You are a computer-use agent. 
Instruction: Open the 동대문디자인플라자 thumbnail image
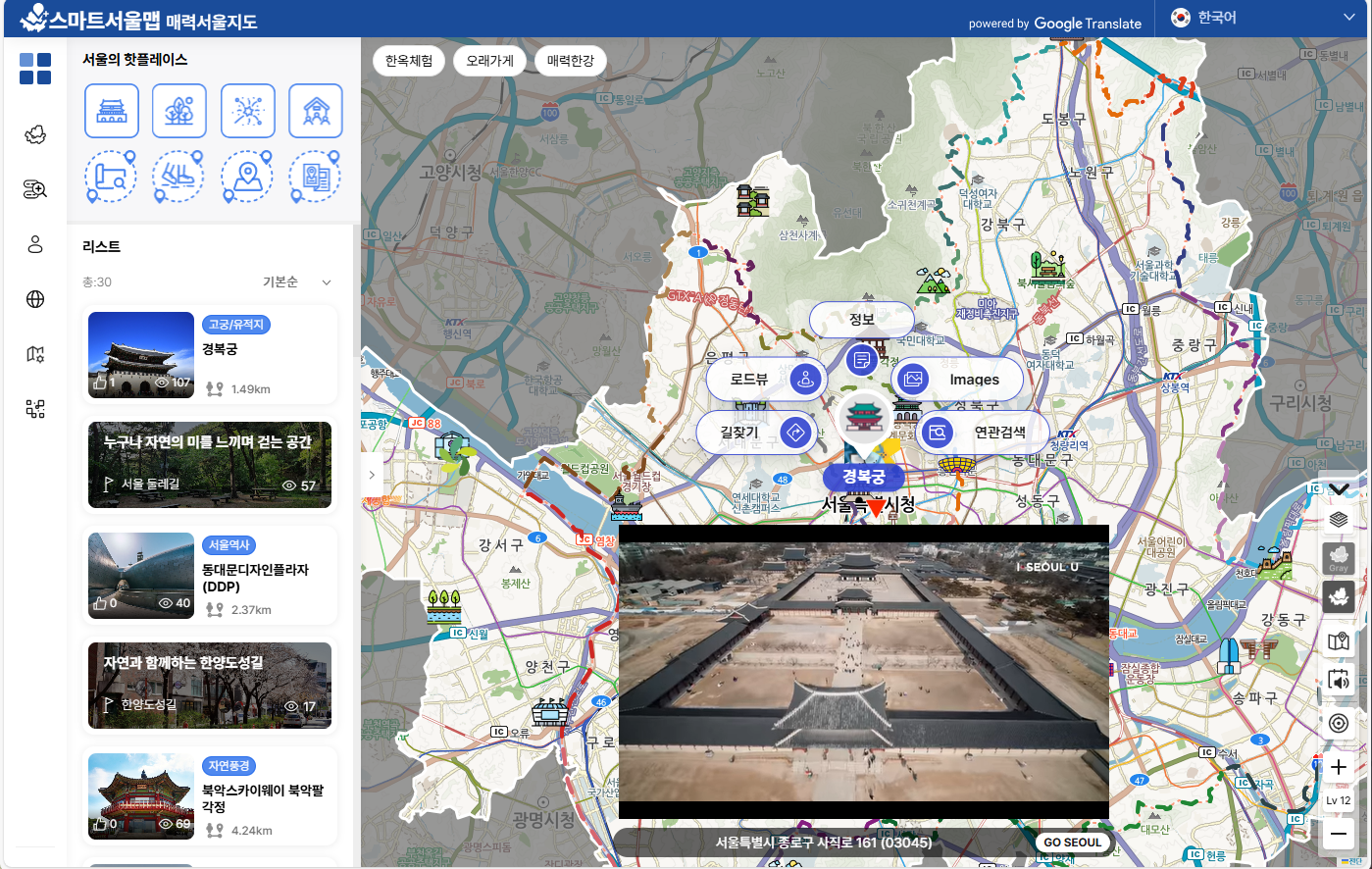click(141, 576)
